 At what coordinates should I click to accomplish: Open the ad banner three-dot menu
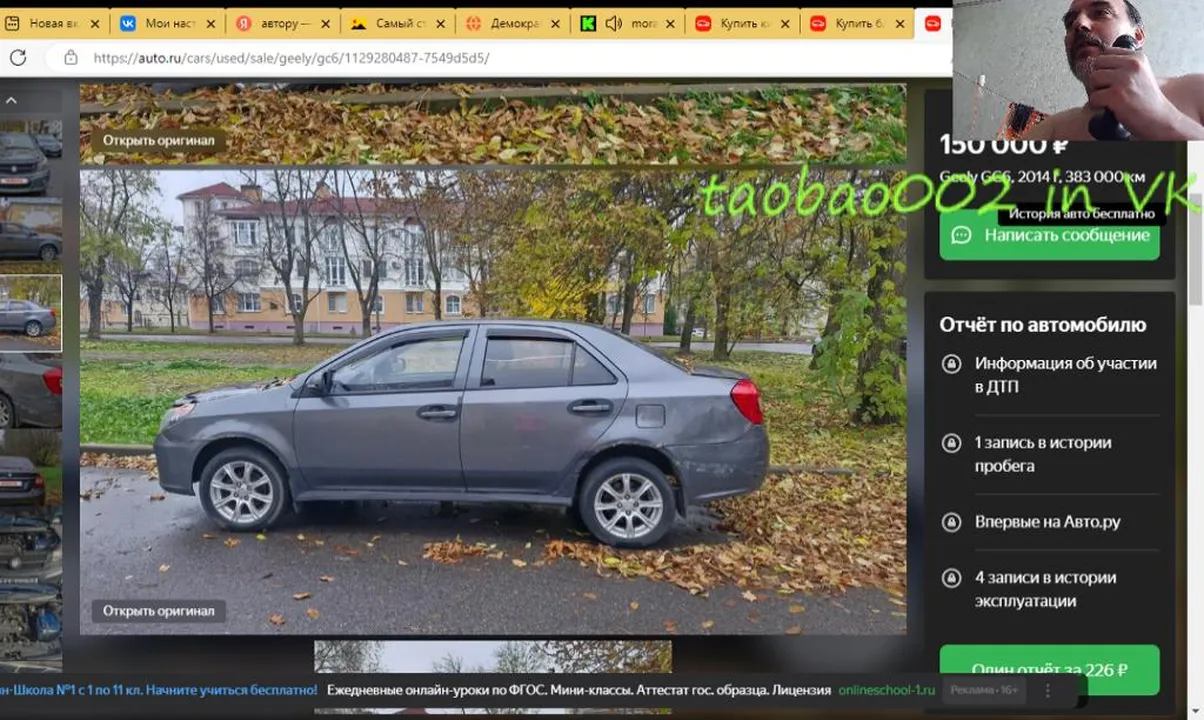tap(1048, 690)
